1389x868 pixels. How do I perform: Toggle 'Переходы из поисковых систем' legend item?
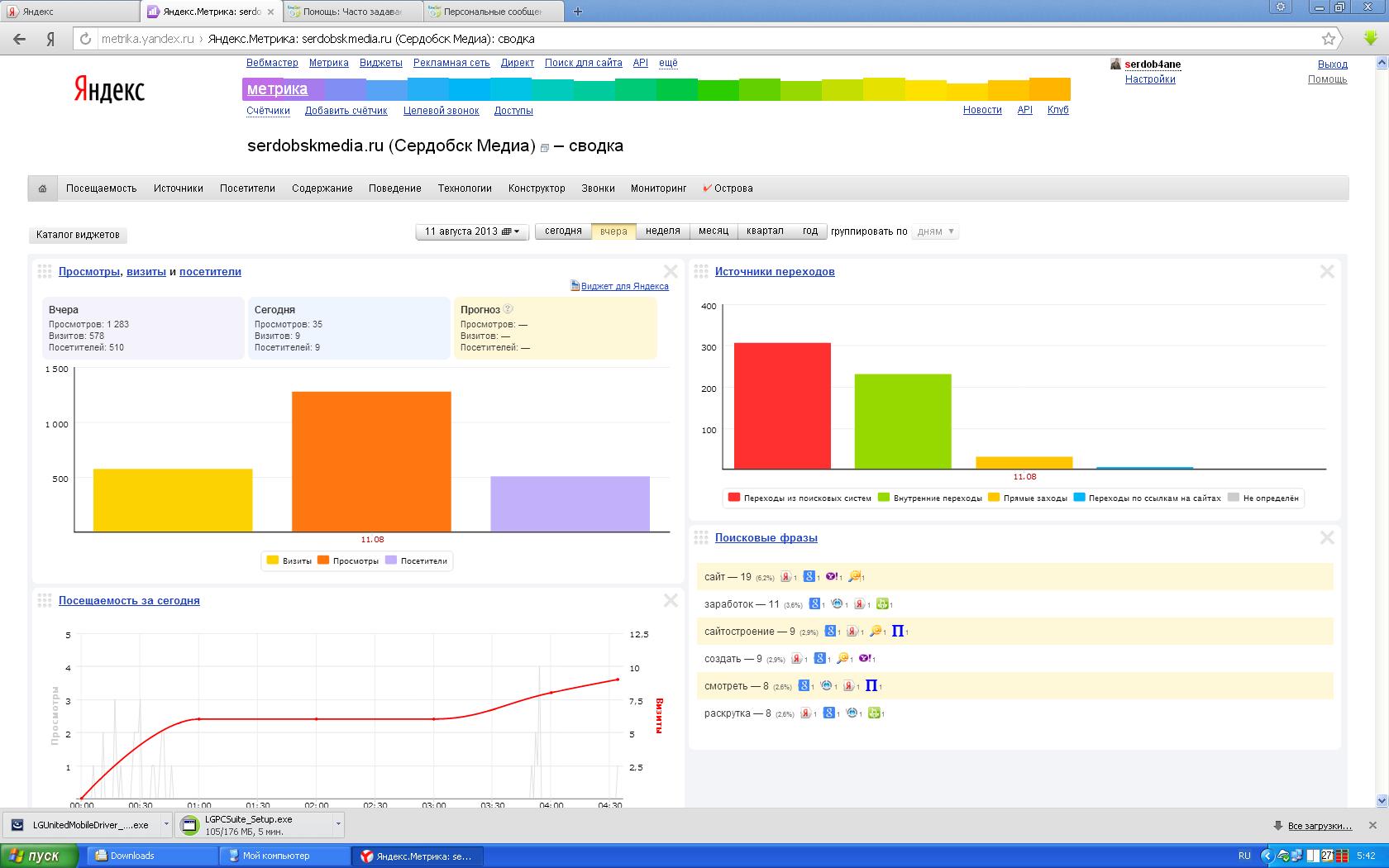tap(800, 498)
